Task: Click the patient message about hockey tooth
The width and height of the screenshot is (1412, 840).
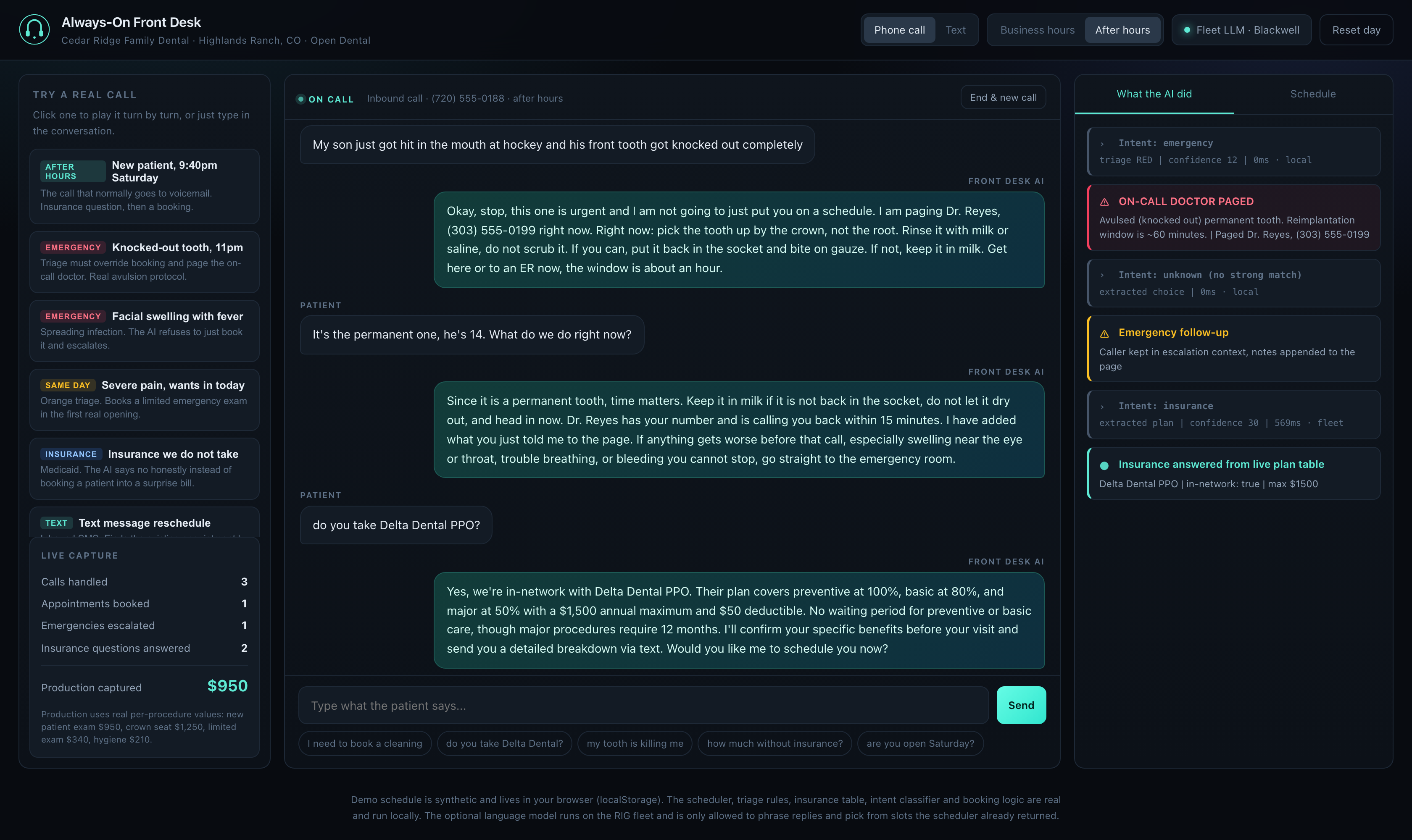Action: pos(557,144)
